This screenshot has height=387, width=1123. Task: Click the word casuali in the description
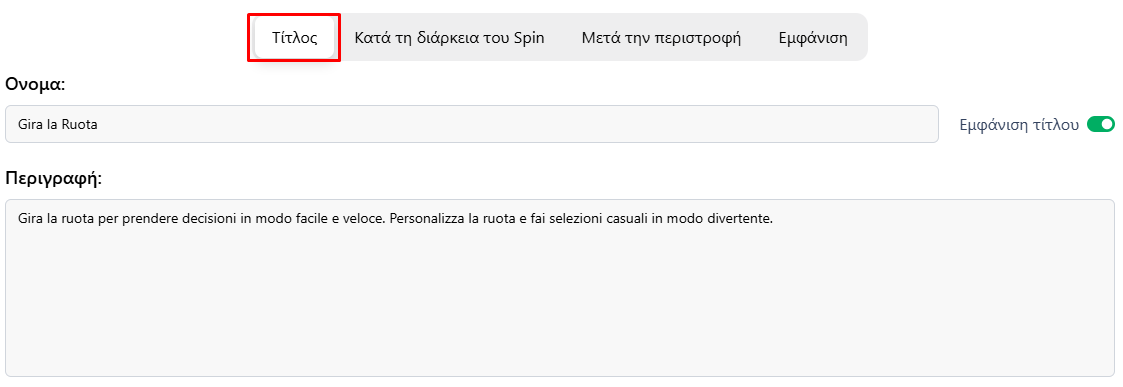point(628,219)
